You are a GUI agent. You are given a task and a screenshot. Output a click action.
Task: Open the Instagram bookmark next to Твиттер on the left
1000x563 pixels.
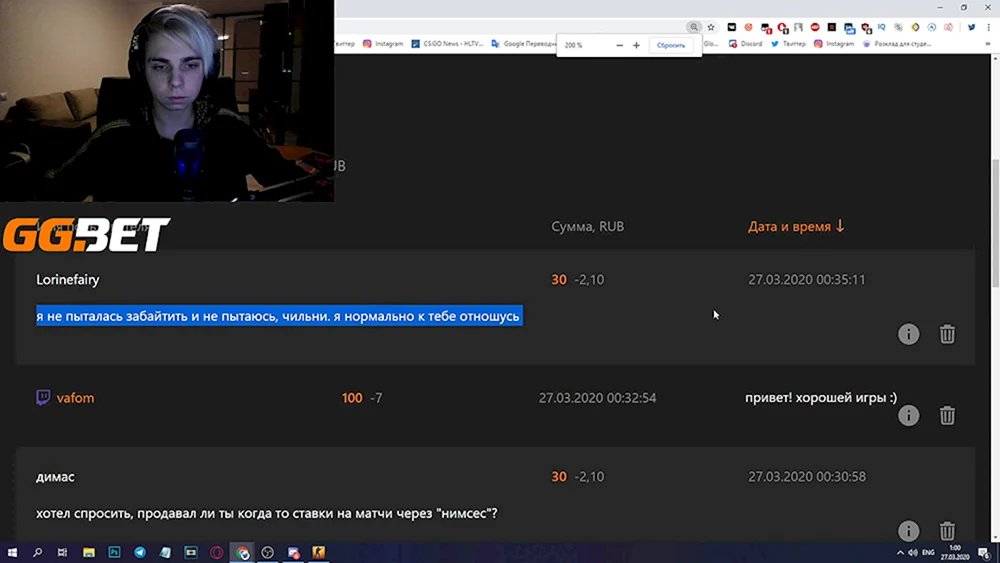pyautogui.click(x=383, y=44)
